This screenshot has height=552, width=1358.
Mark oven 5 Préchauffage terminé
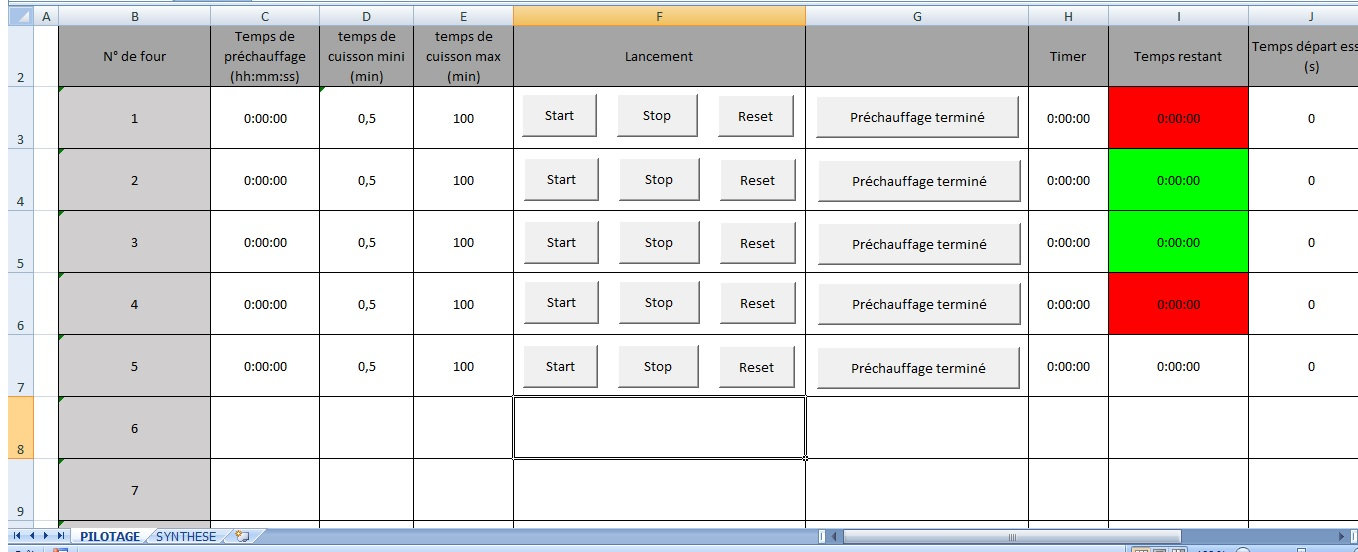point(918,369)
